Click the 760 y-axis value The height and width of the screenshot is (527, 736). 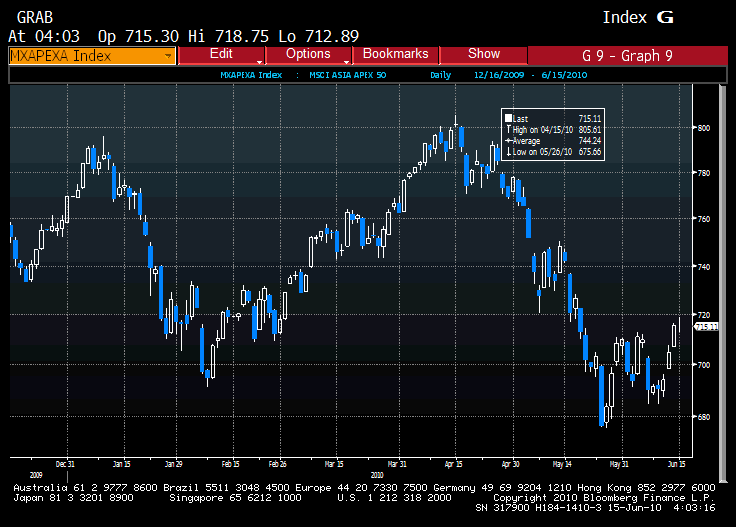click(704, 219)
